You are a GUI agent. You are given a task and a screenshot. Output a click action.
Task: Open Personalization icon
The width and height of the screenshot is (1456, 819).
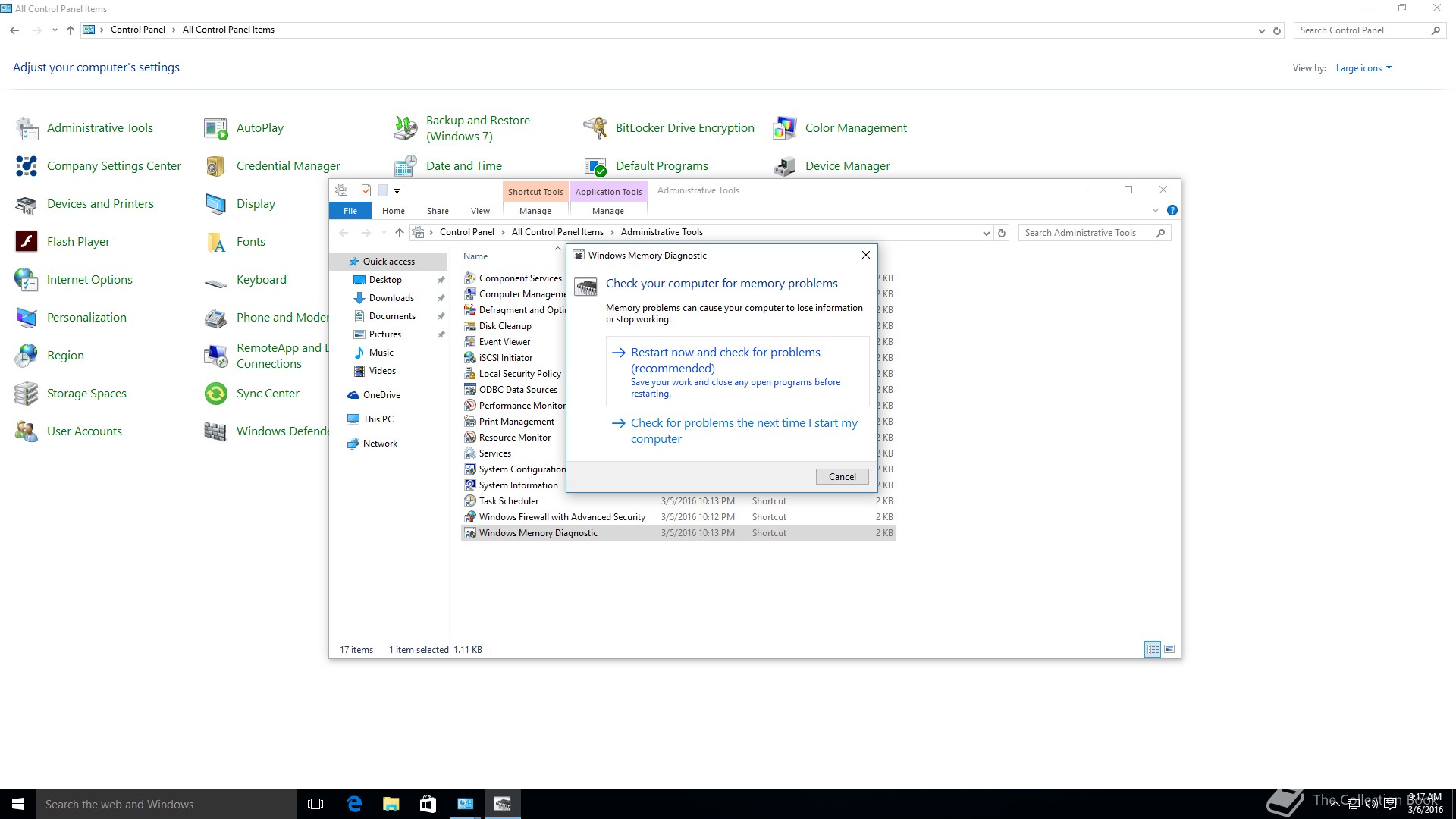[x=27, y=318]
